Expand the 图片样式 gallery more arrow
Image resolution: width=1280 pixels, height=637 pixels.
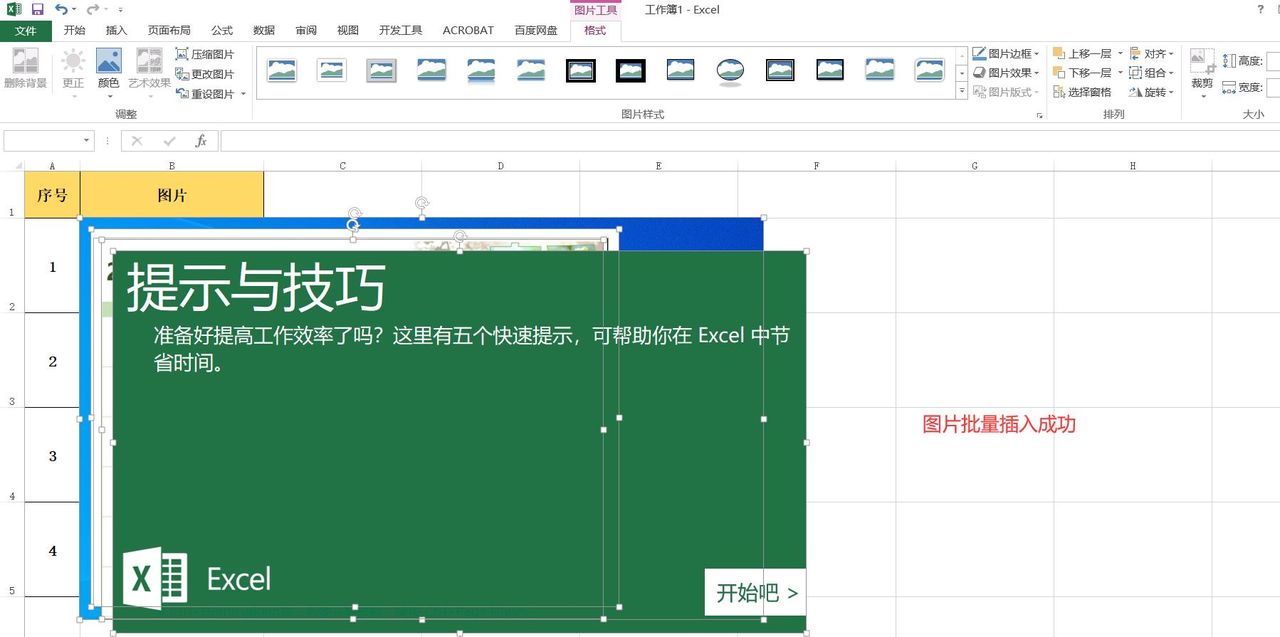(962, 91)
